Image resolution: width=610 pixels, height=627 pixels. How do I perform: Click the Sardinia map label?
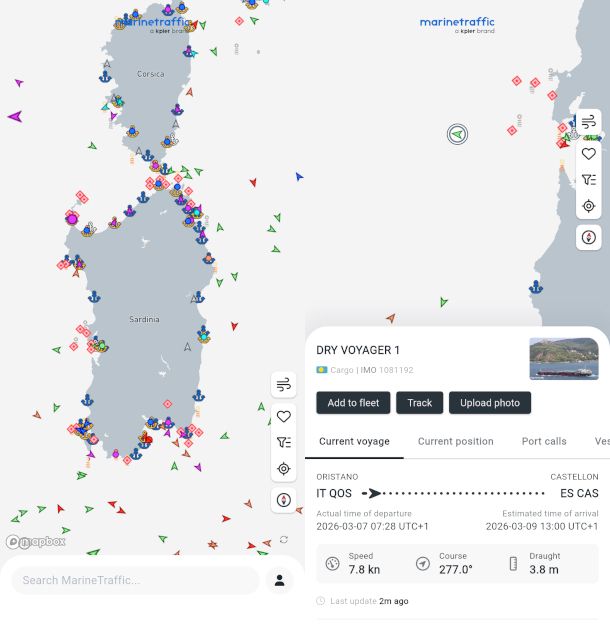pos(144,319)
